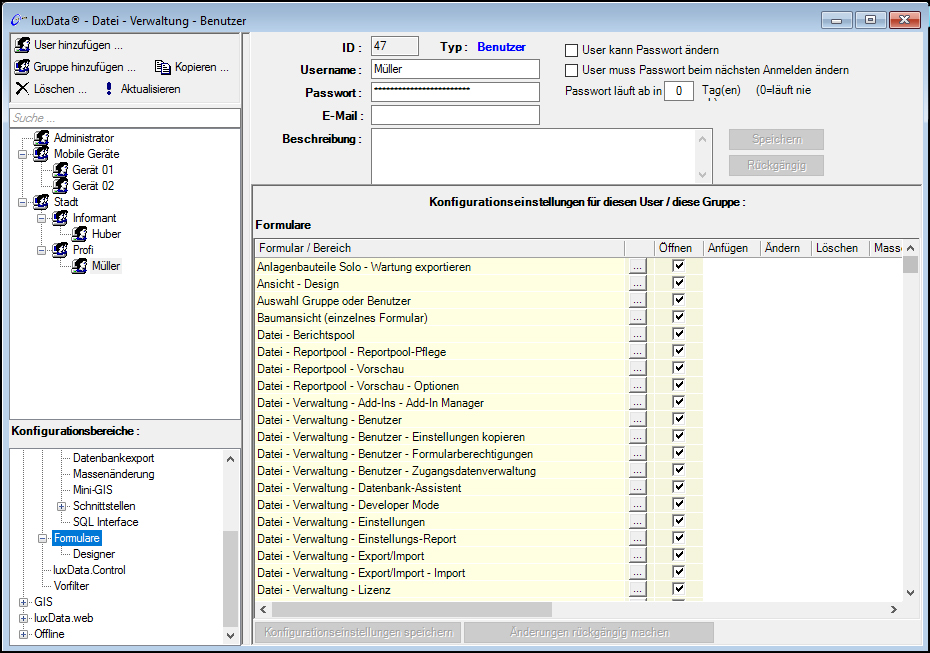Select the Huber user icon in tree
Screen dimensions: 930x653
[80, 234]
